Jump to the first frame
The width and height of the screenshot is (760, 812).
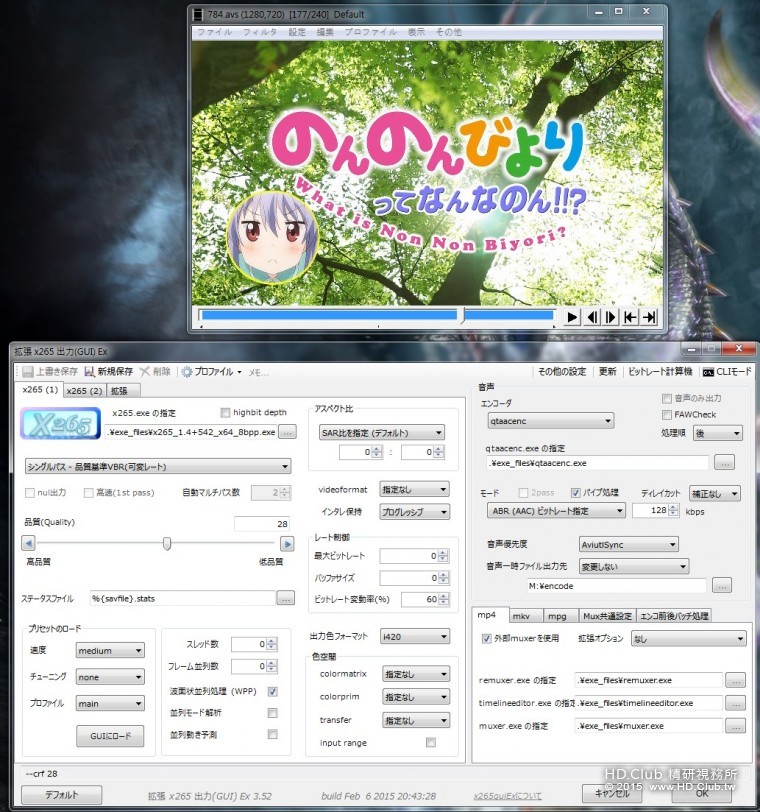630,317
